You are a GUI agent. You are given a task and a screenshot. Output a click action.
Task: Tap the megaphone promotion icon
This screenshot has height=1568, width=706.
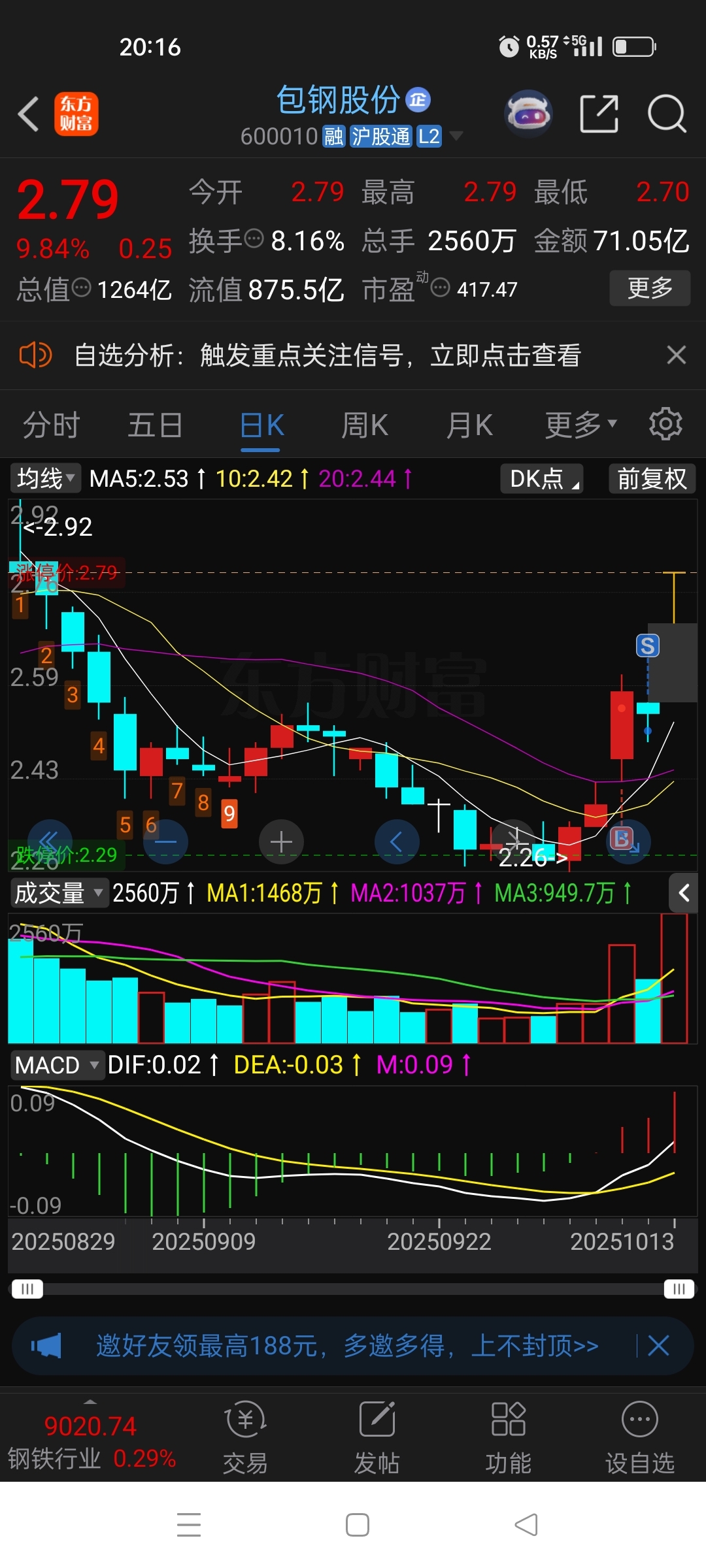pyautogui.click(x=46, y=1346)
